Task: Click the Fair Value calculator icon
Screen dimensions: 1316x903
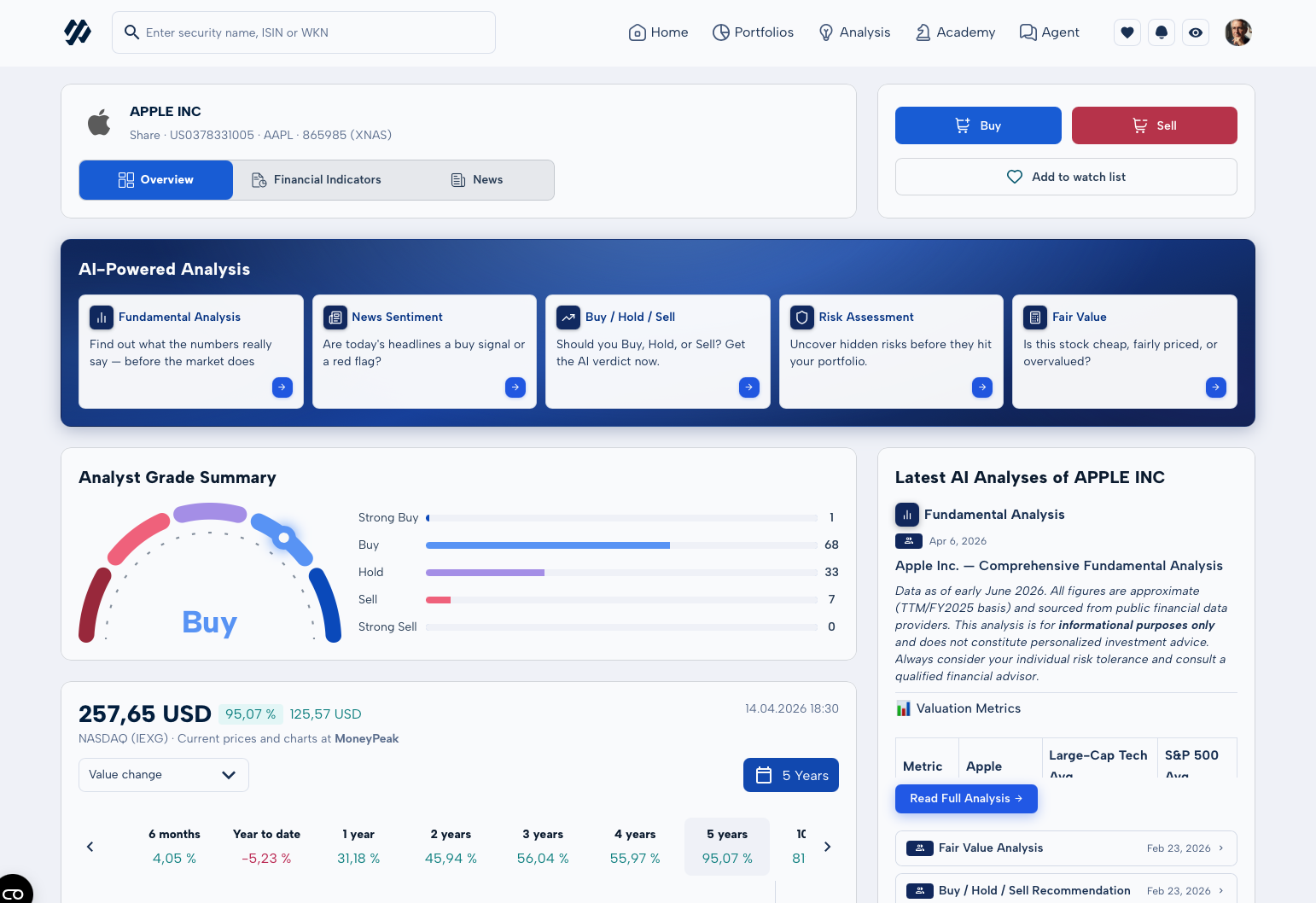Action: (x=1034, y=317)
